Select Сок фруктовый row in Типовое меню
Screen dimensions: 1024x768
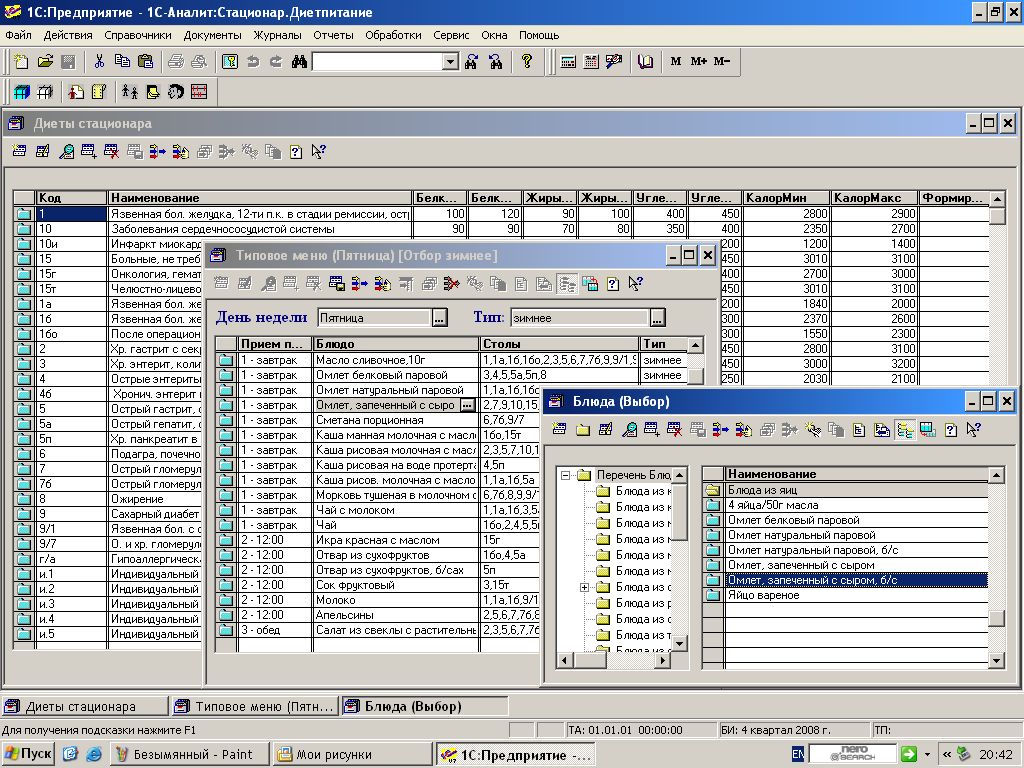(x=379, y=585)
